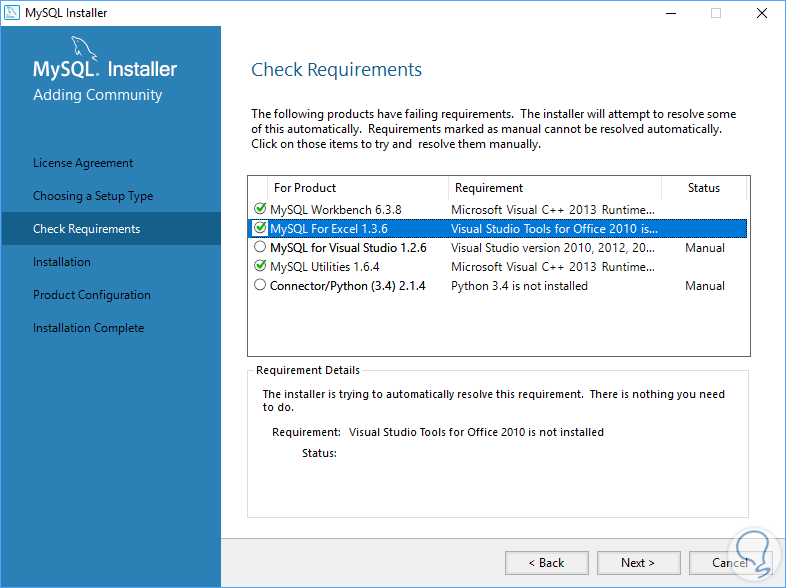Click the Next > button
This screenshot has width=786, height=588.
coord(638,563)
